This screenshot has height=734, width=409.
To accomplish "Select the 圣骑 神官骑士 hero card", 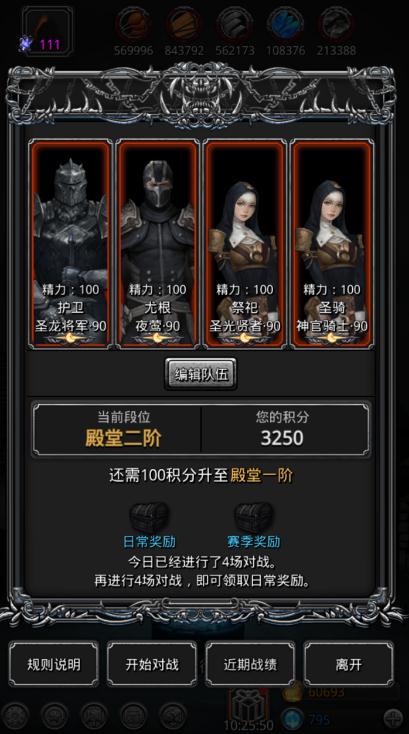I will click(332, 244).
